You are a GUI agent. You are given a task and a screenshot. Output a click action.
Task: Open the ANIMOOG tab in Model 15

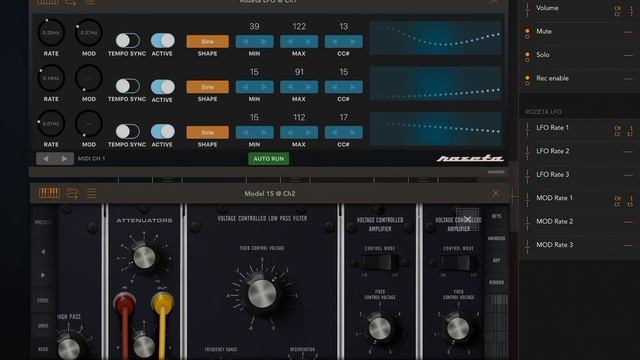pos(496,238)
